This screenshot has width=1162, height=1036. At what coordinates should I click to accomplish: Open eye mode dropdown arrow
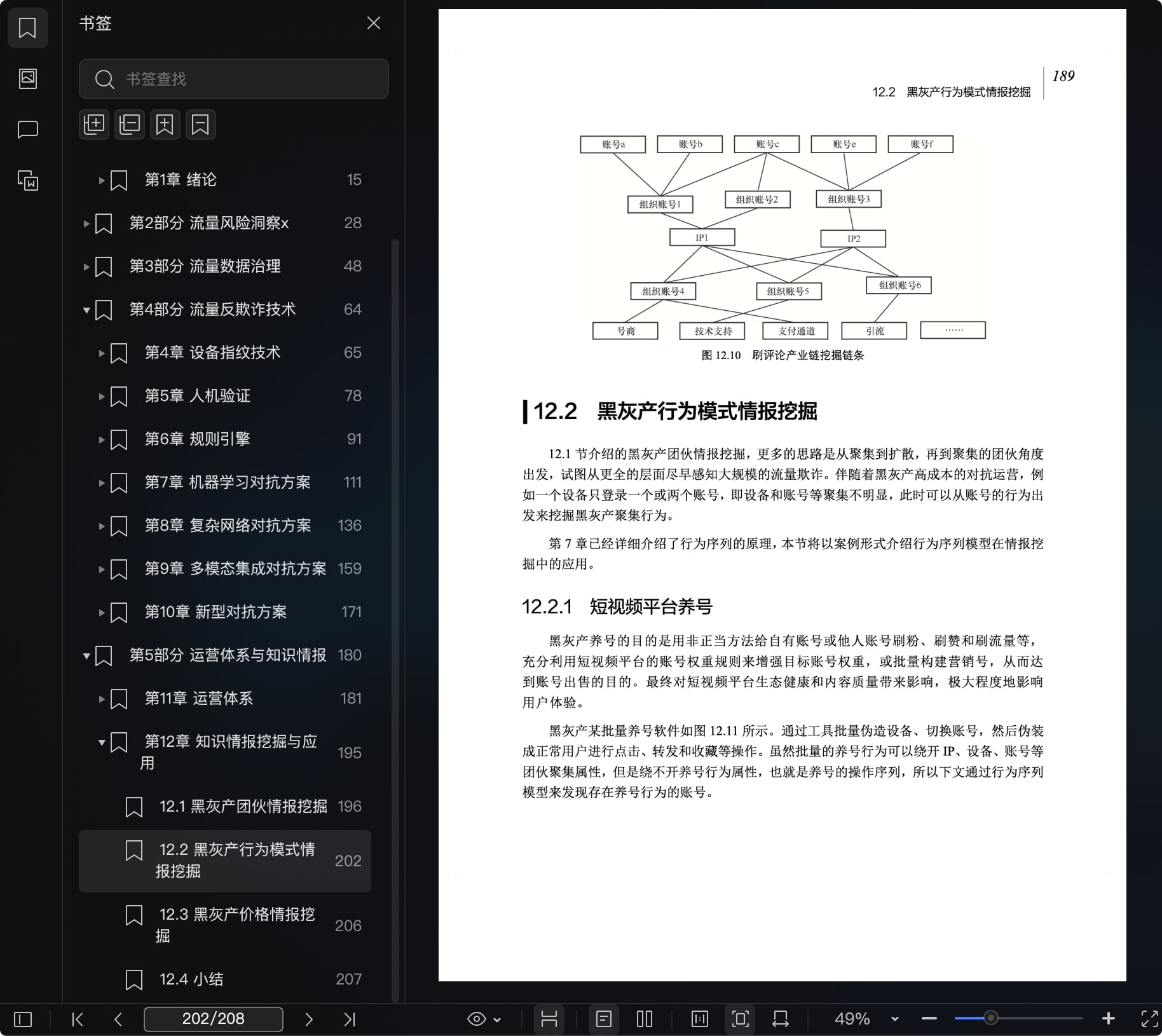(498, 1020)
